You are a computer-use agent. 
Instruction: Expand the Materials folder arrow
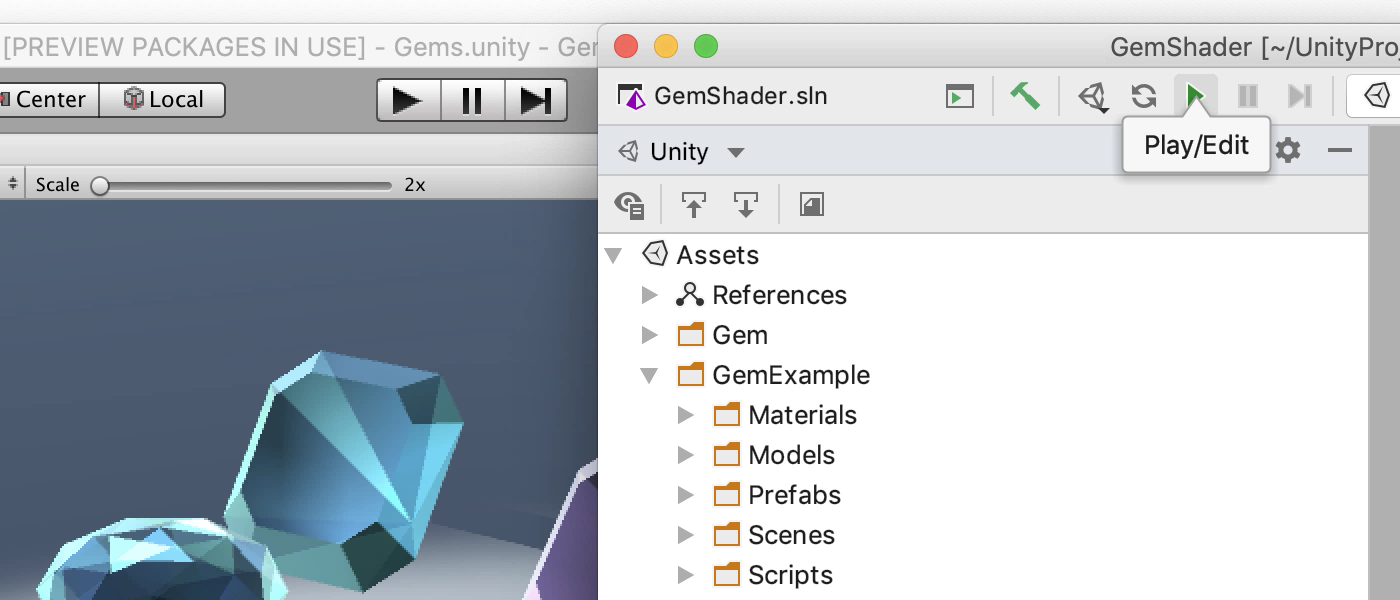686,415
